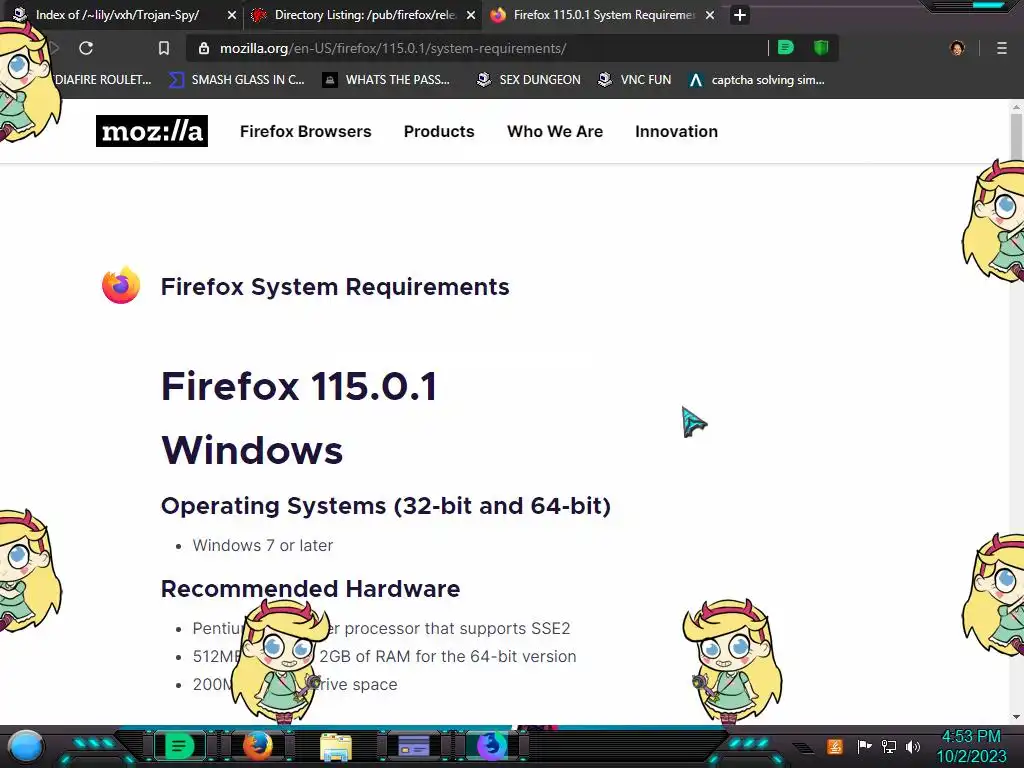Image resolution: width=1024 pixels, height=768 pixels.
Task: Open the VNC FUN bookmark
Action: [635, 80]
